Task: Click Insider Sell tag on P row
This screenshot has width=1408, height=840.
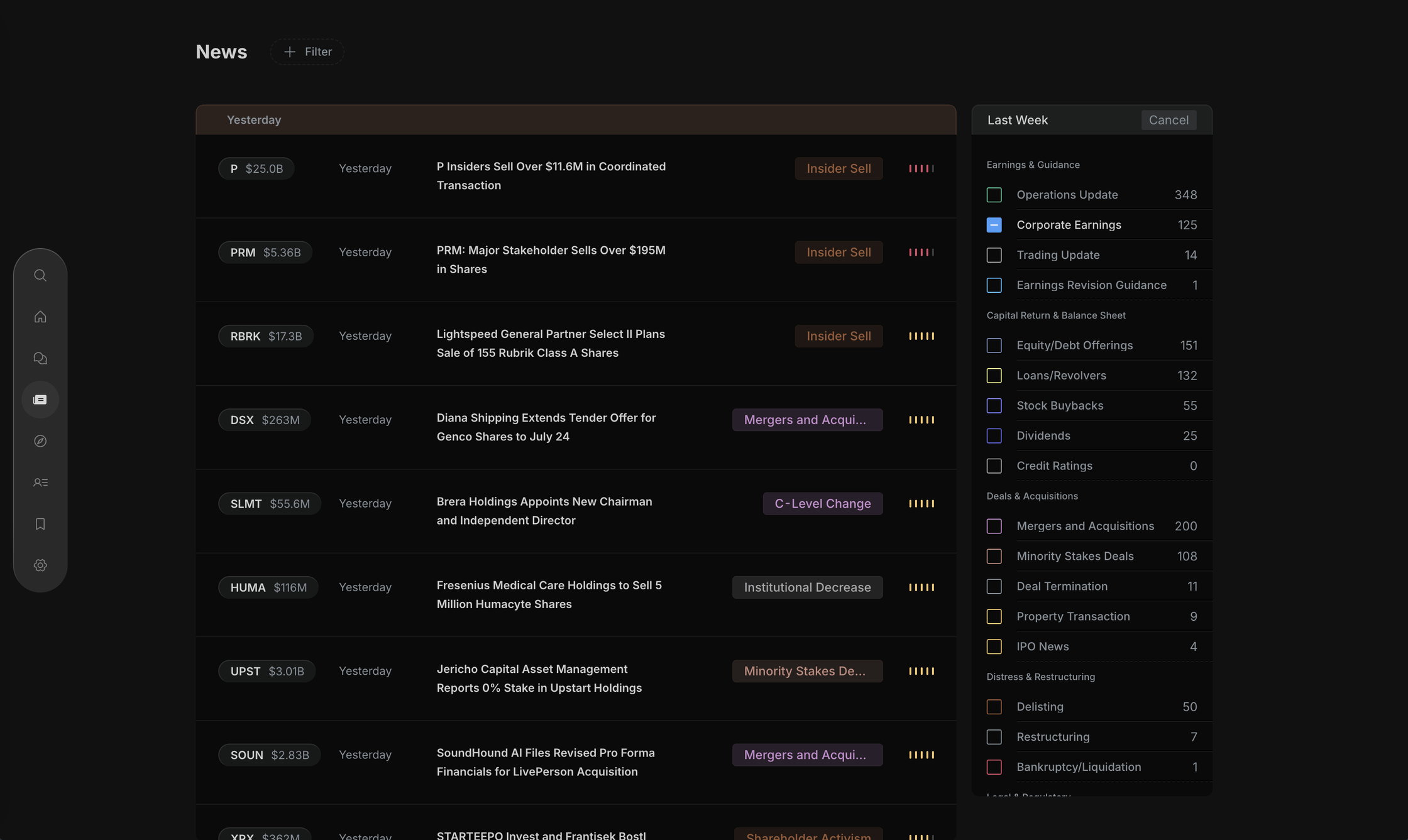Action: pos(839,169)
